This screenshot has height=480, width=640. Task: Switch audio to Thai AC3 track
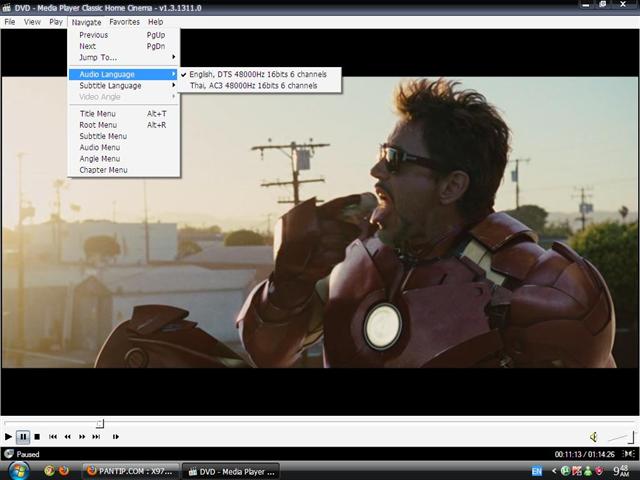coord(260,86)
